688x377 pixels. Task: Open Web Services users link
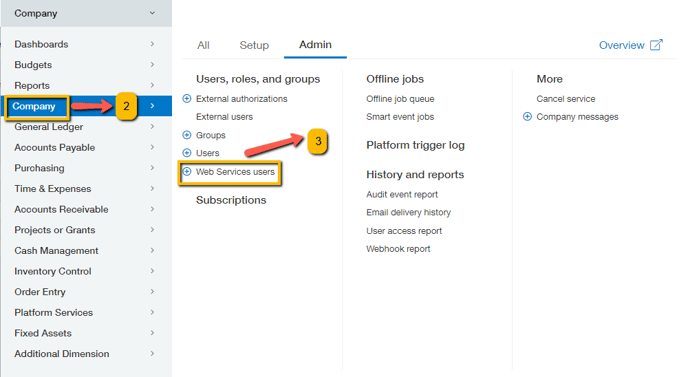coord(235,172)
